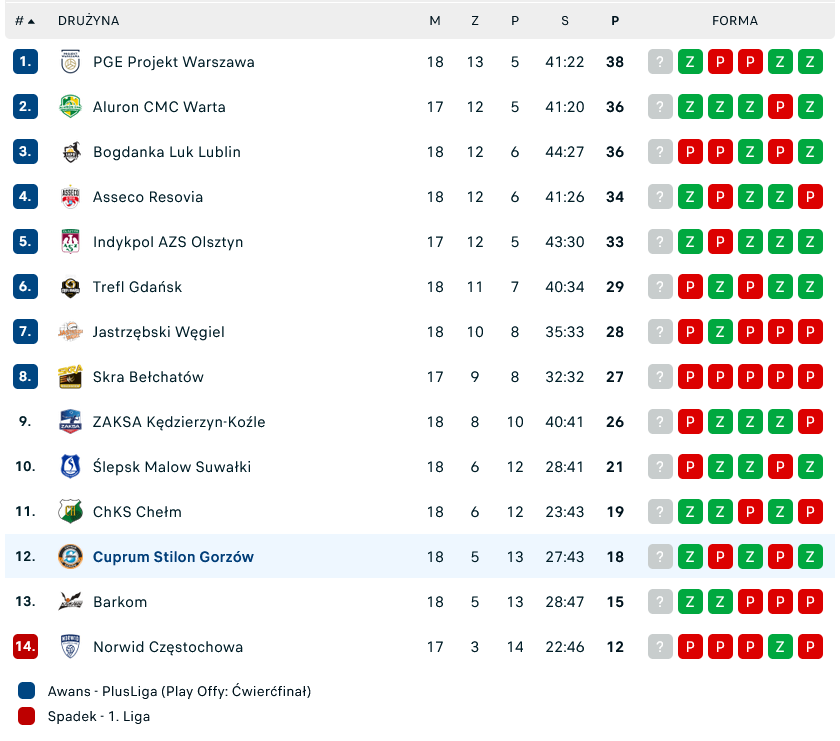The image size is (840, 741).
Task: Open Jastrzębski Węgiel team page
Action: click(x=158, y=332)
